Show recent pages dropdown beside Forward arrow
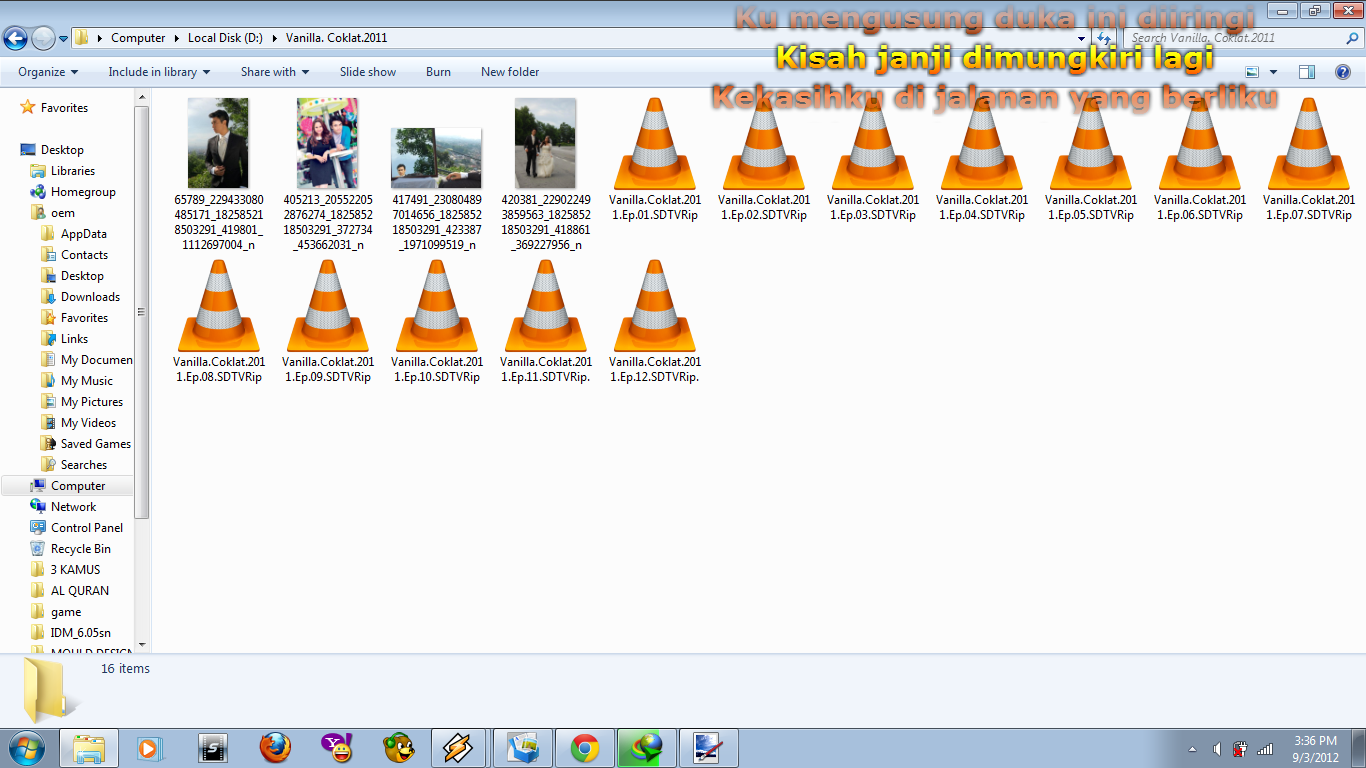 point(64,38)
